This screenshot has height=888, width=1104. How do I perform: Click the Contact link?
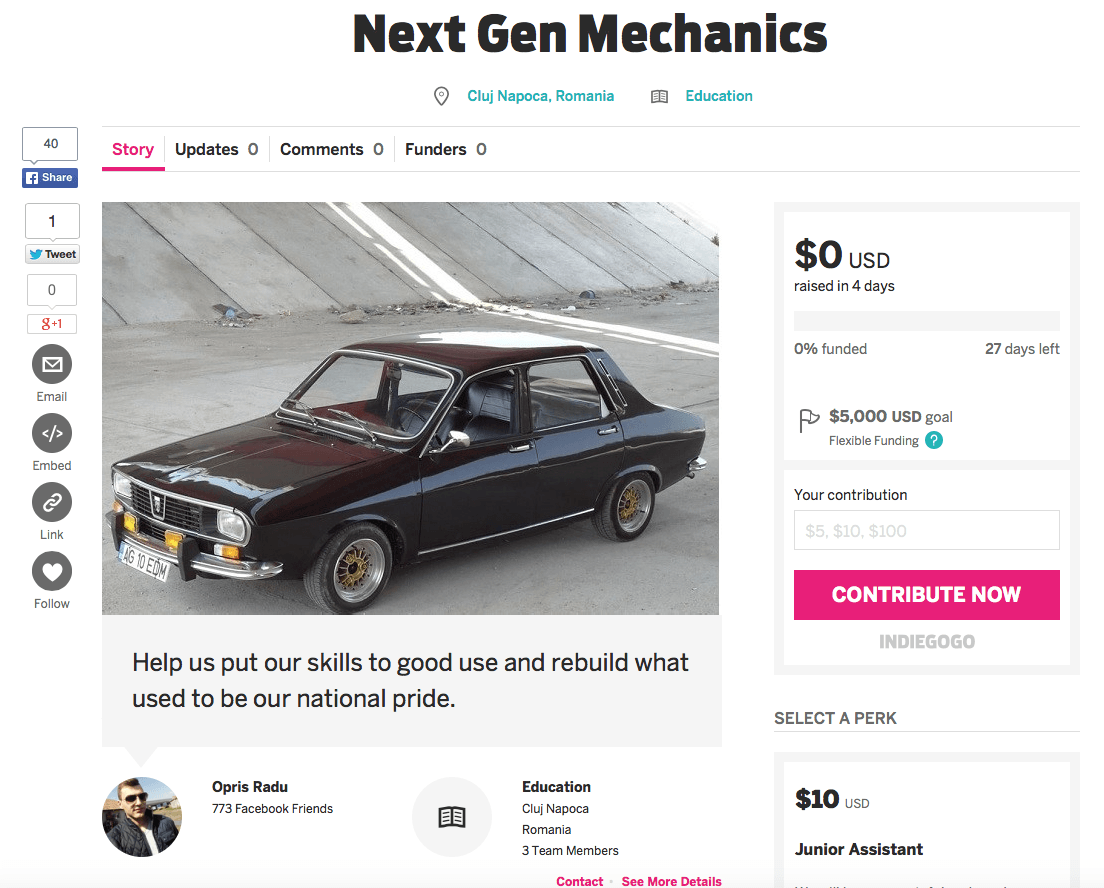pos(580,881)
